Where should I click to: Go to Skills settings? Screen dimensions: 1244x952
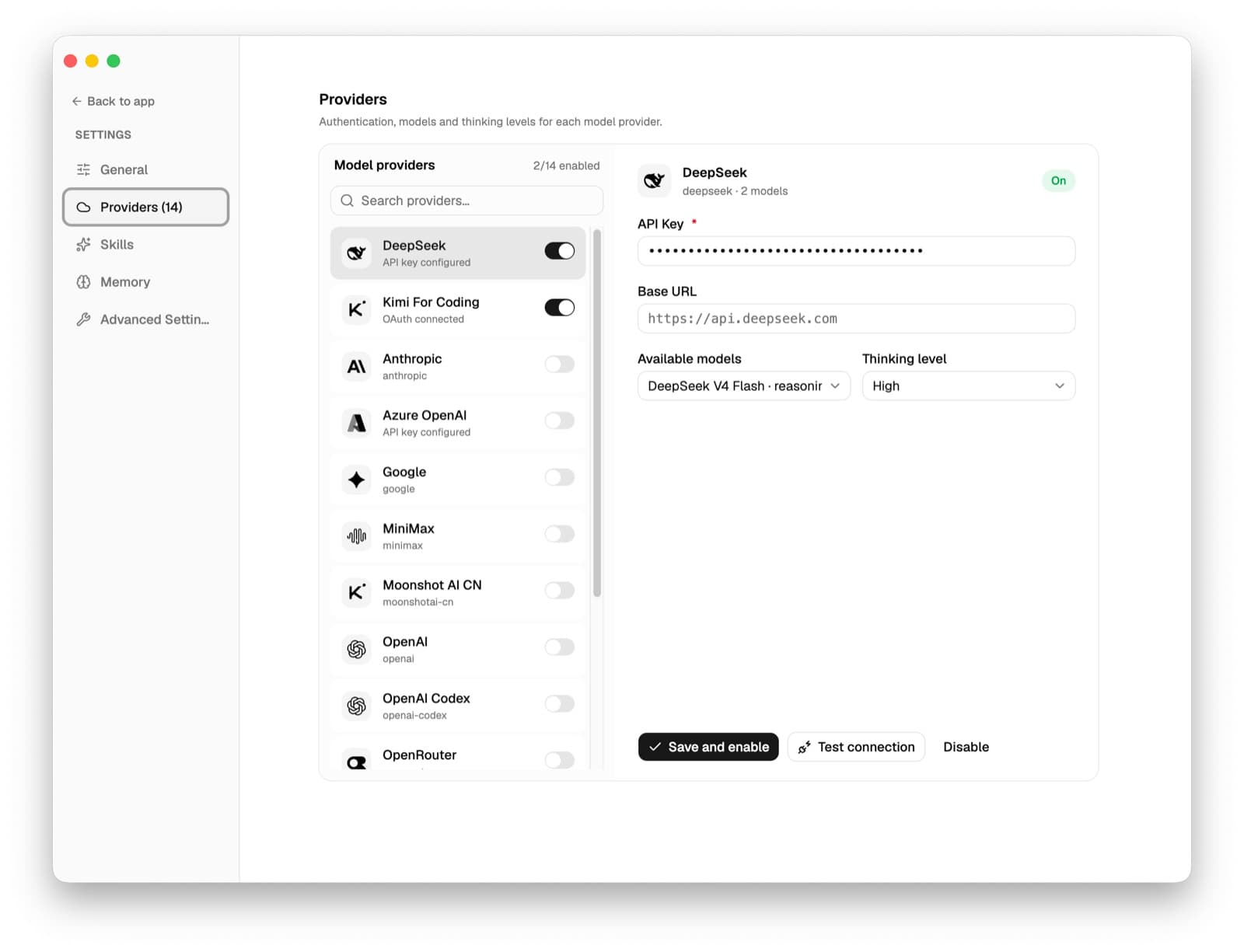pyautogui.click(x=146, y=245)
